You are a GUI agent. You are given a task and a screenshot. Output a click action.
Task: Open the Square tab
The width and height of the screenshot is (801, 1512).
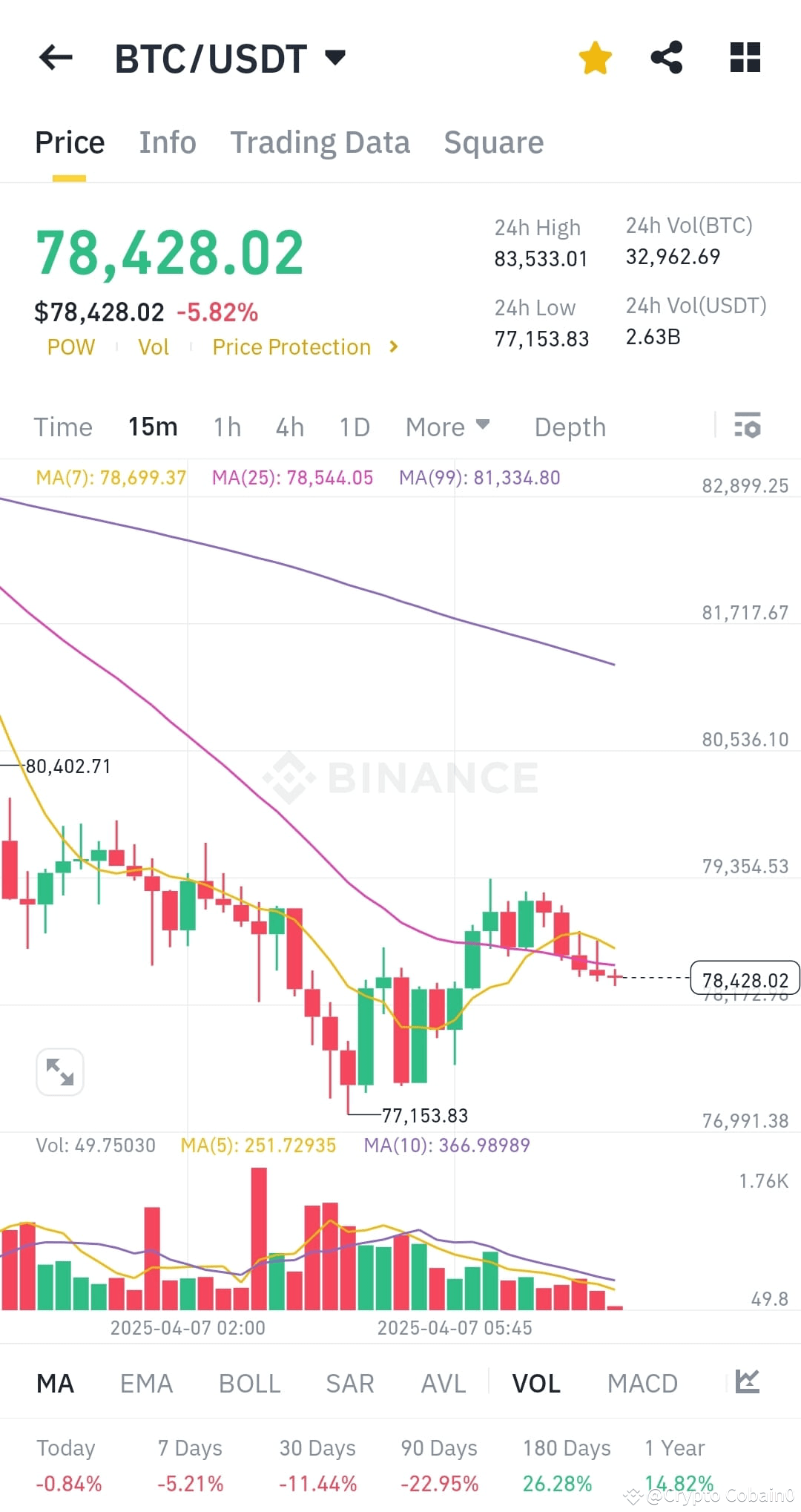[493, 142]
